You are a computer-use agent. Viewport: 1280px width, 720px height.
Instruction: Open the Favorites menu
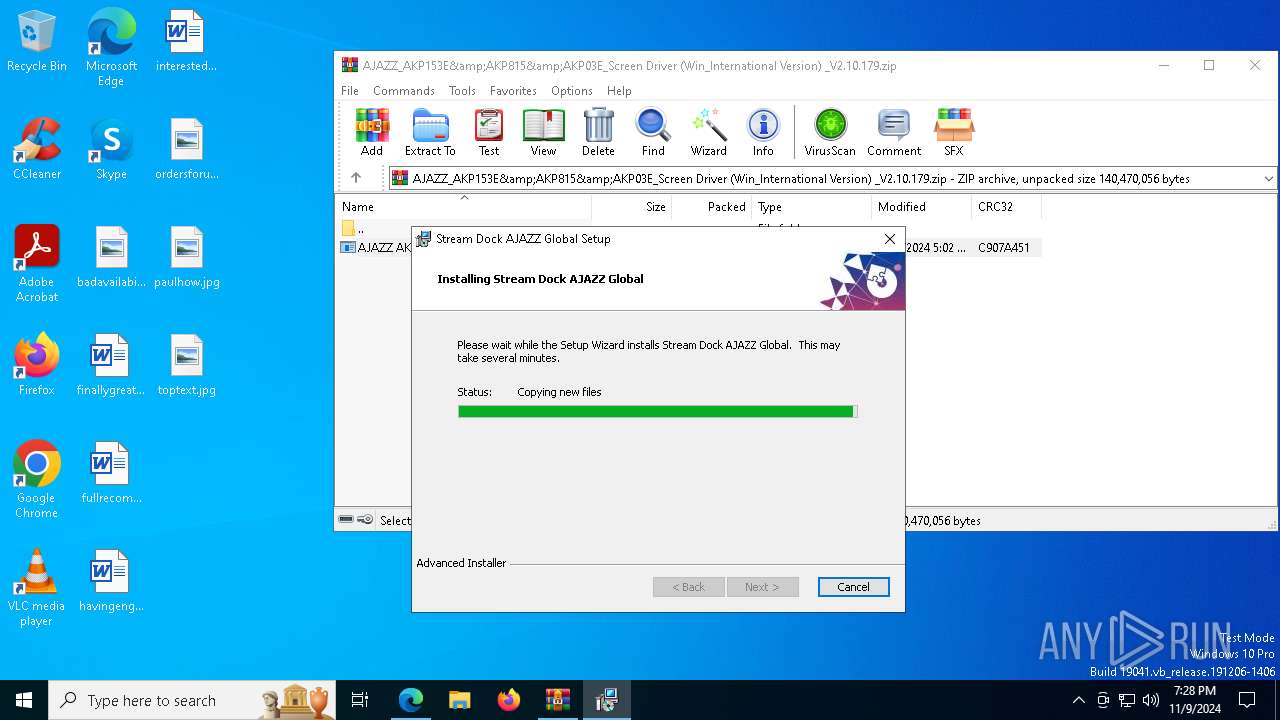click(x=513, y=90)
